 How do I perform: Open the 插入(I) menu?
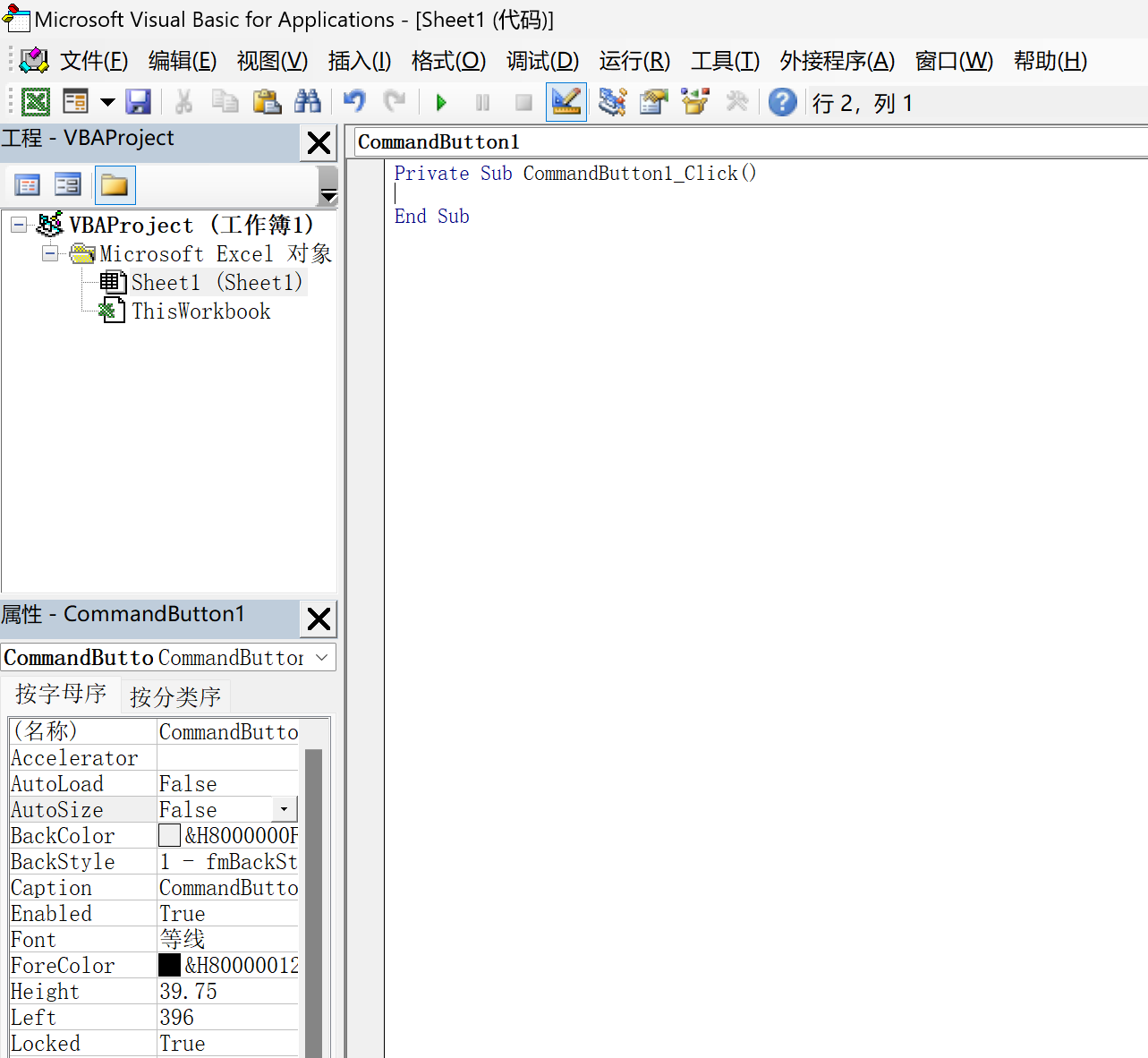(360, 61)
